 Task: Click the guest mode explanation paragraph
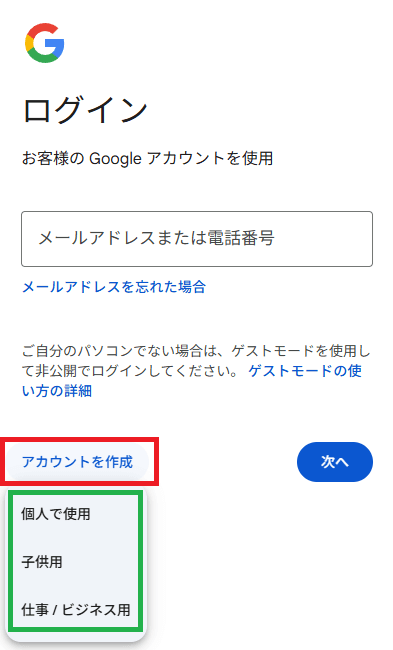196,371
